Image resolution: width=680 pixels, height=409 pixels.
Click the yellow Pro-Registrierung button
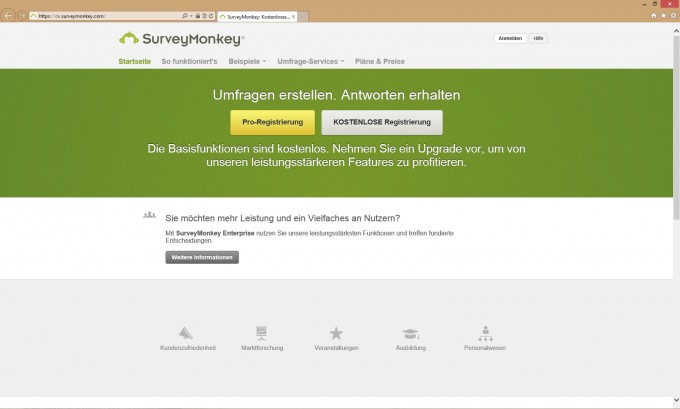click(272, 122)
